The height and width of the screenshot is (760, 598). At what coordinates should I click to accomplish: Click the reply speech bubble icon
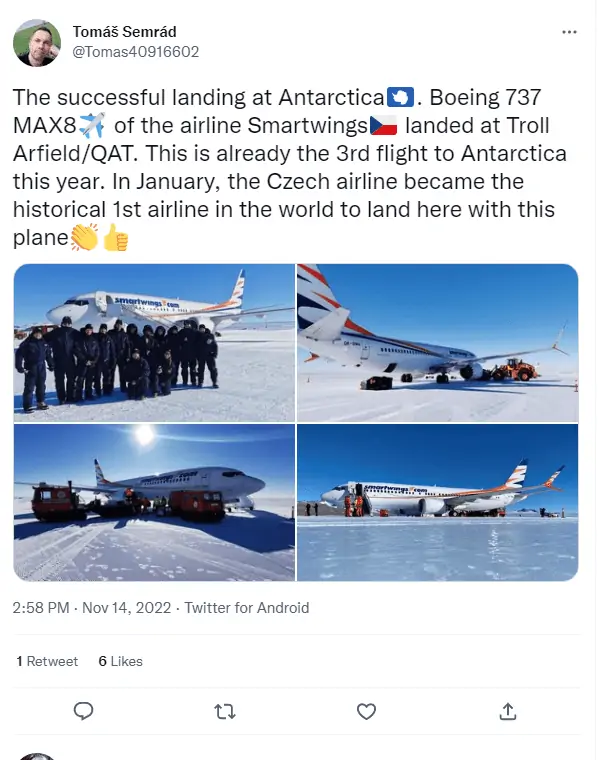pyautogui.click(x=83, y=711)
